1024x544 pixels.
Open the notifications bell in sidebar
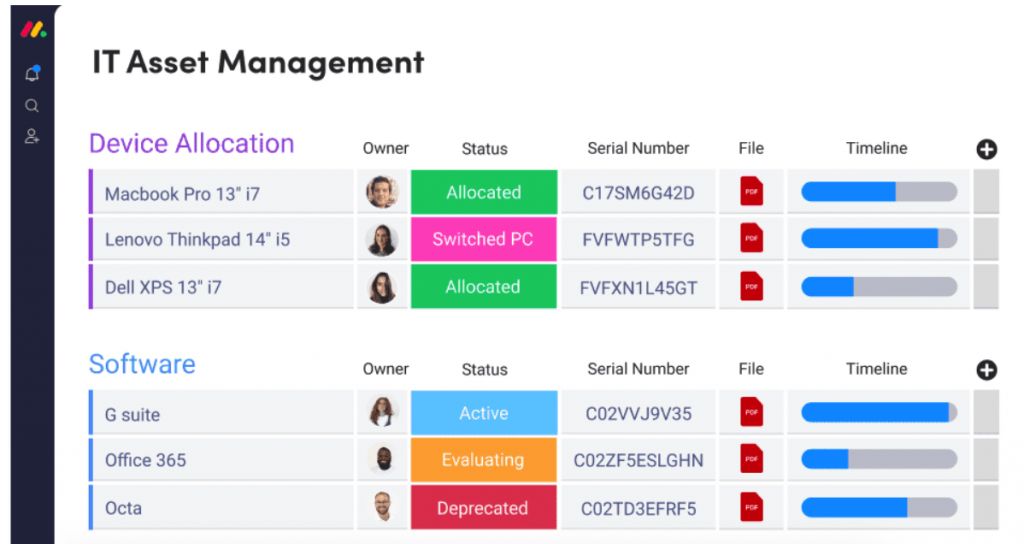point(32,74)
